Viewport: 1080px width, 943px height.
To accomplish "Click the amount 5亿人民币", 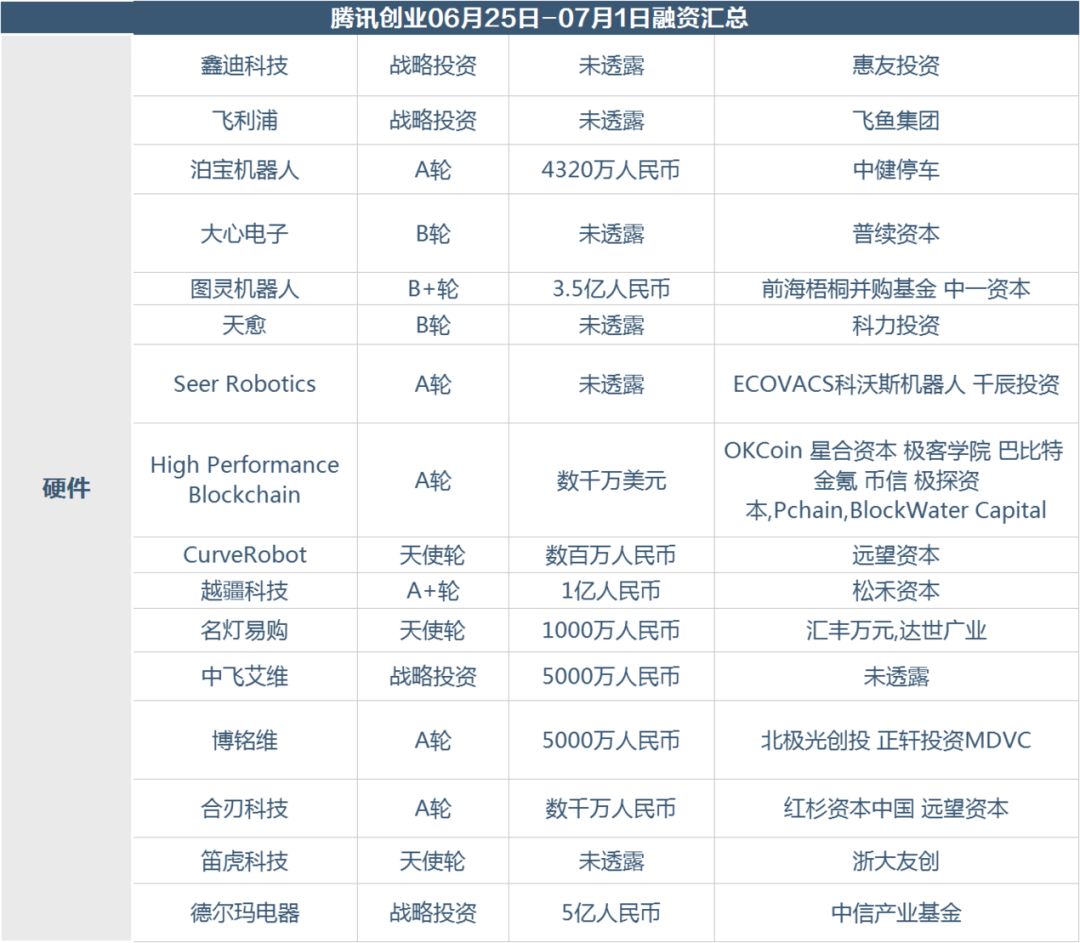I will click(x=611, y=913).
